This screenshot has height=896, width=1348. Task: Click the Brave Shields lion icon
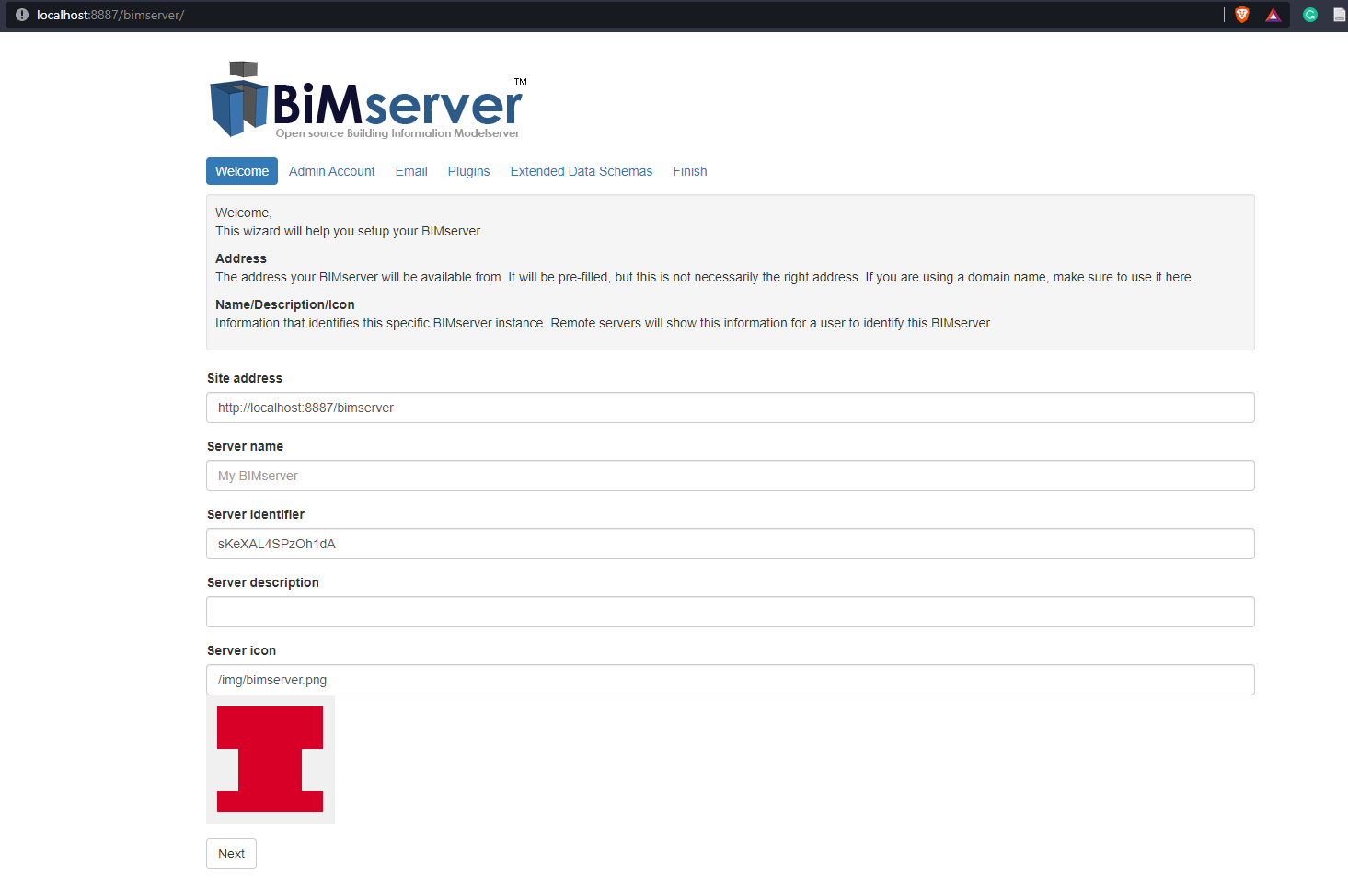click(x=1242, y=15)
